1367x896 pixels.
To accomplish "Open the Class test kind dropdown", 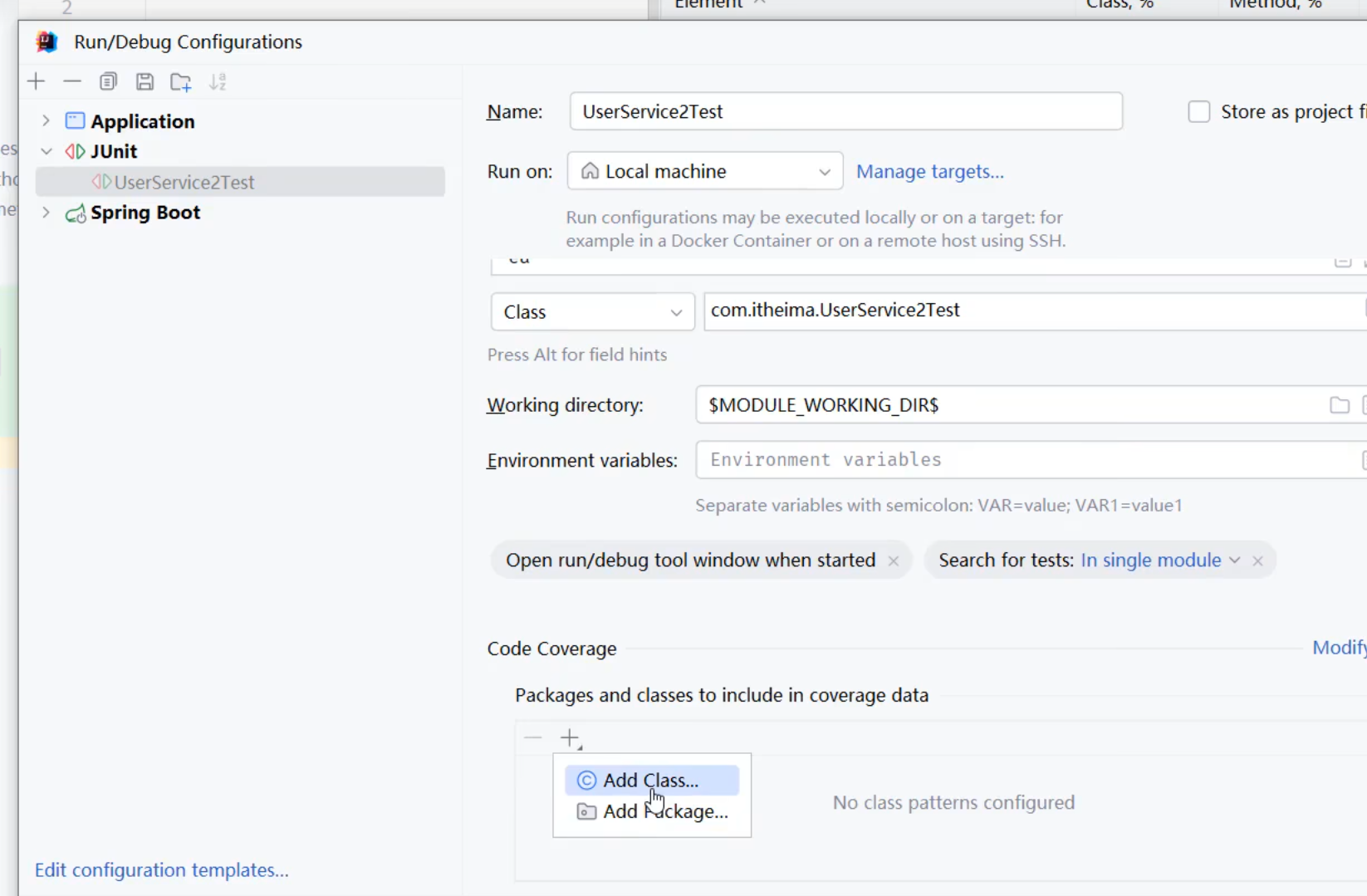I will click(x=592, y=312).
